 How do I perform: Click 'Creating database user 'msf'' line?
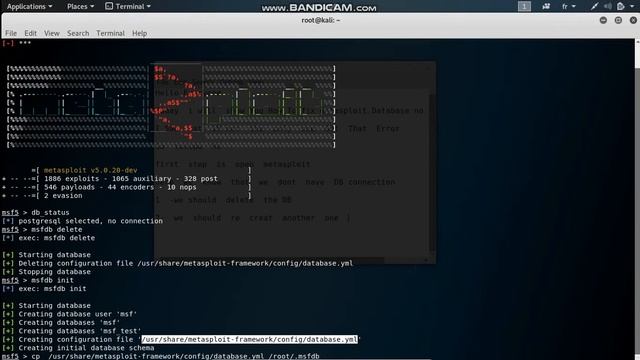click(x=69, y=314)
